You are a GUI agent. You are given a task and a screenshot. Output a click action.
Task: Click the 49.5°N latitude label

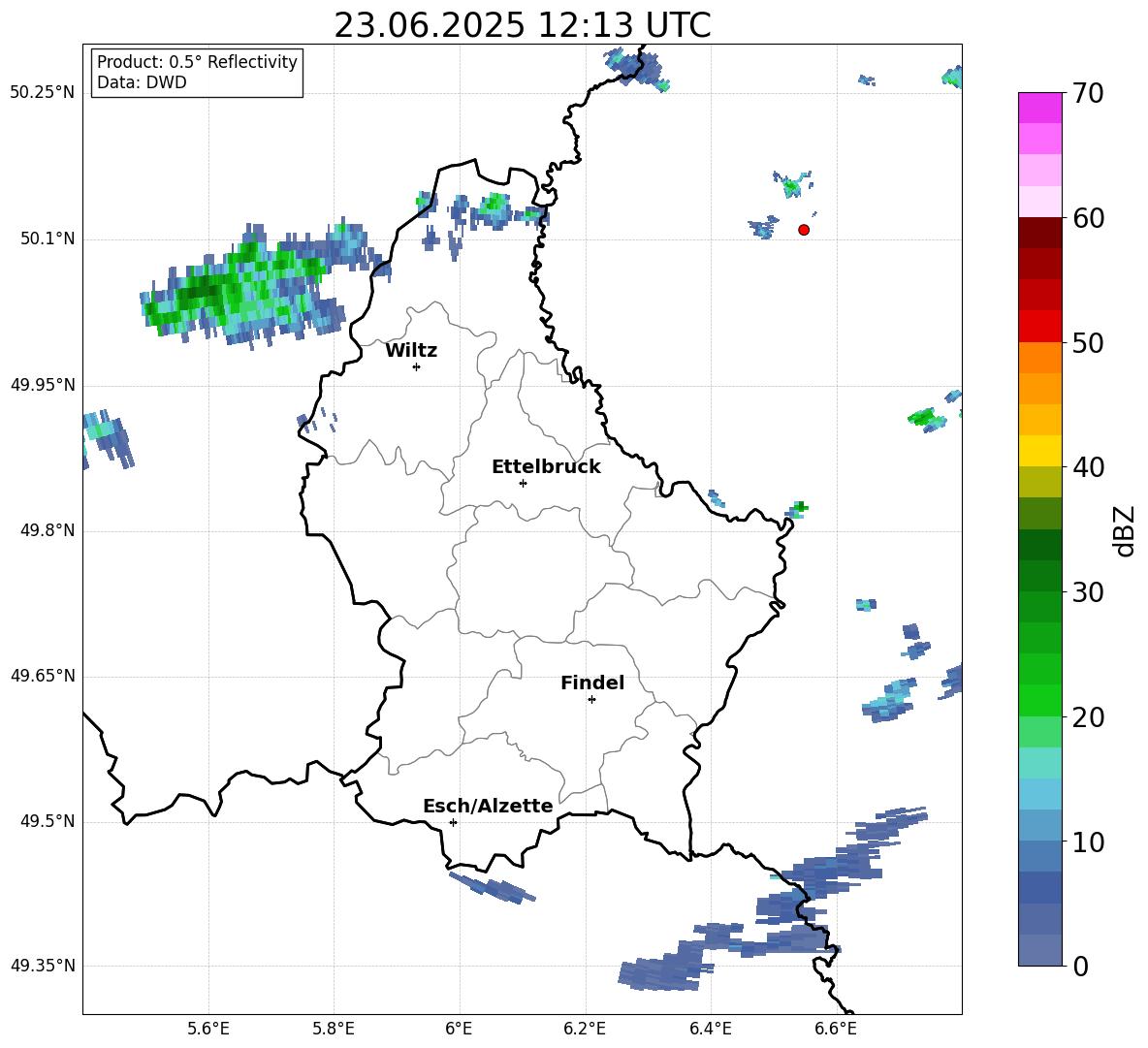tap(48, 821)
